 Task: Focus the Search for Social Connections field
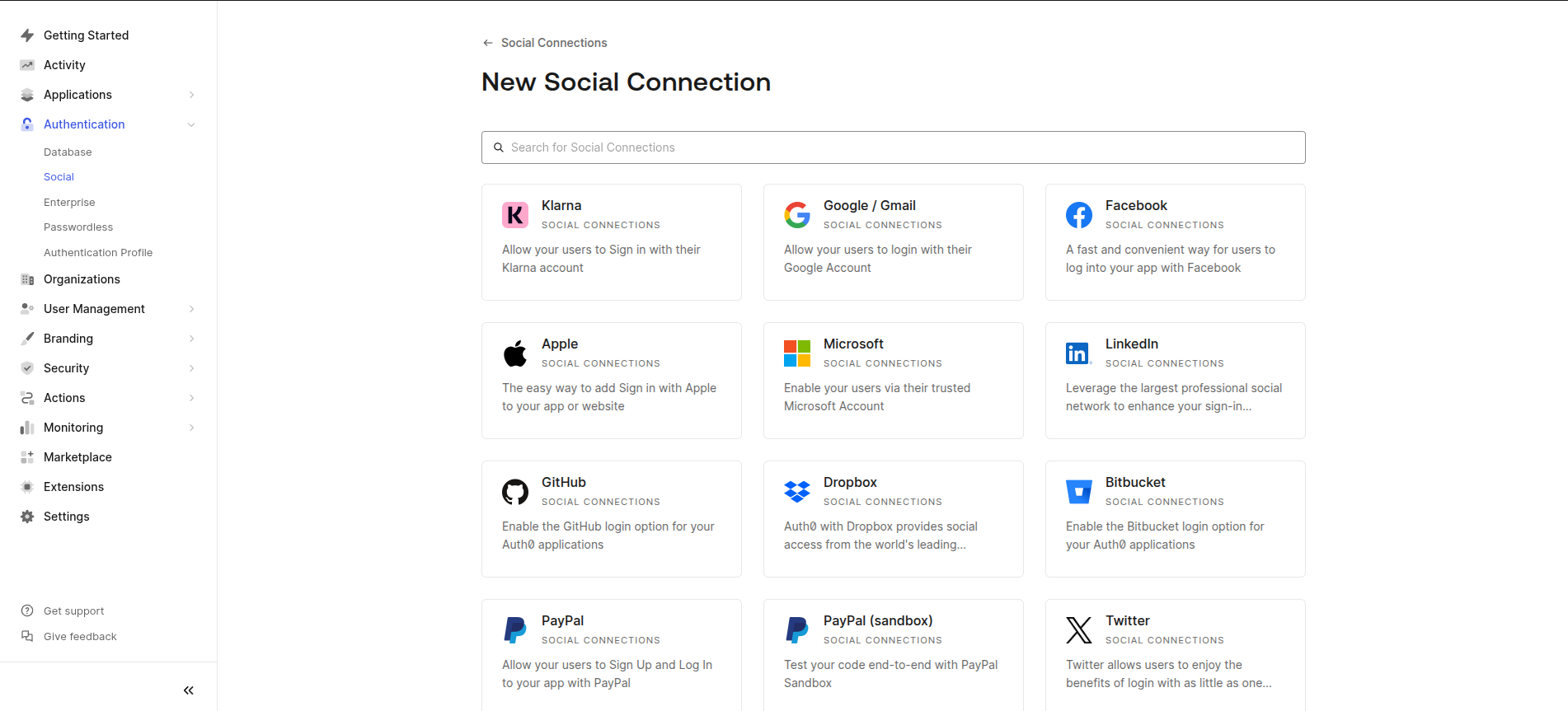(893, 147)
